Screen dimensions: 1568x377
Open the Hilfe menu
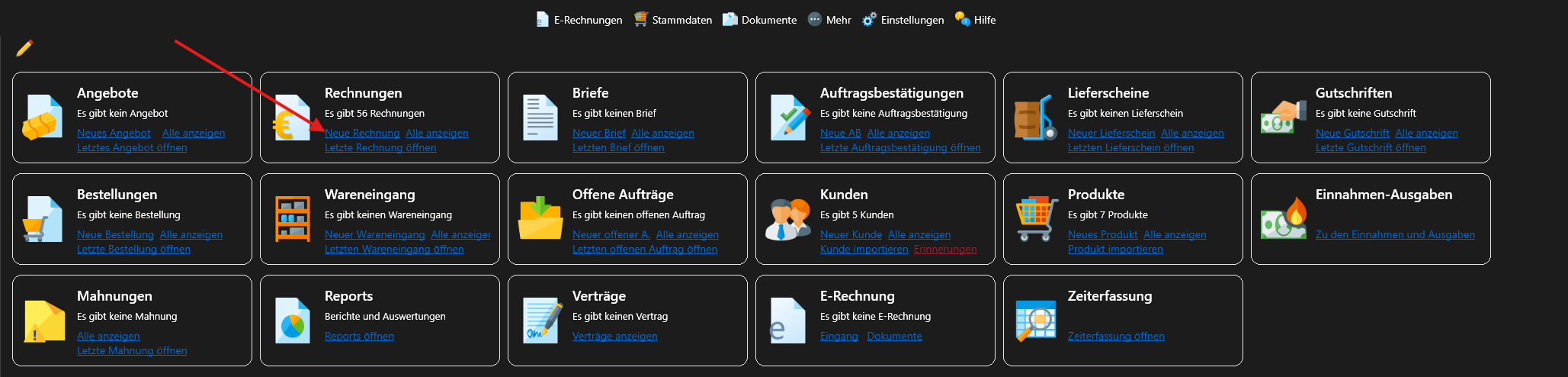[976, 20]
